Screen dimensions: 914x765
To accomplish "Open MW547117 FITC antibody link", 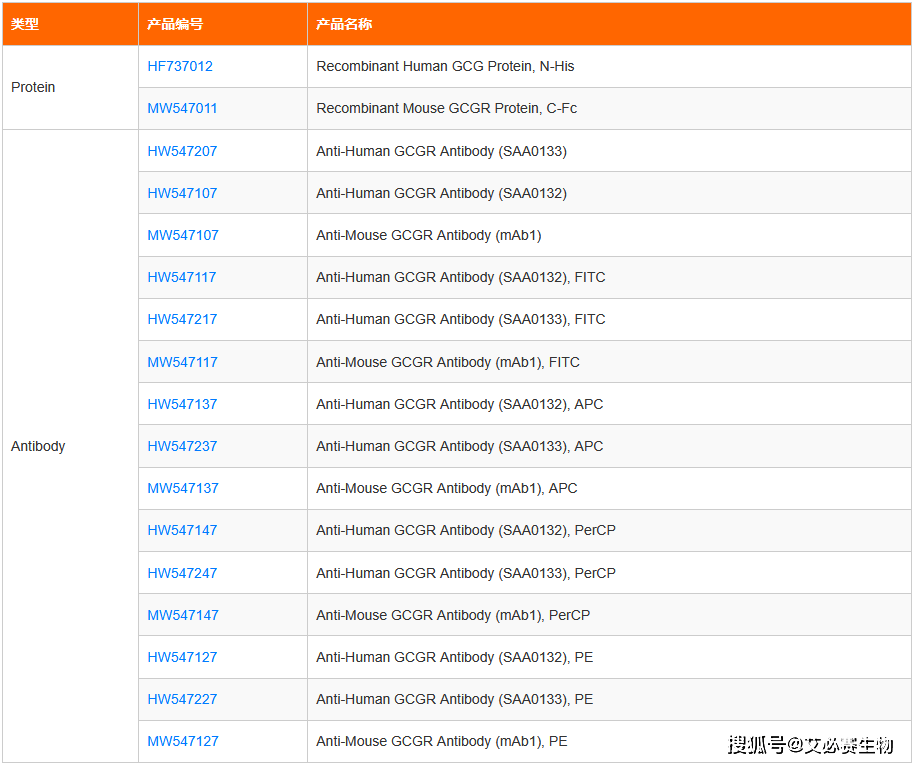I will pos(183,362).
